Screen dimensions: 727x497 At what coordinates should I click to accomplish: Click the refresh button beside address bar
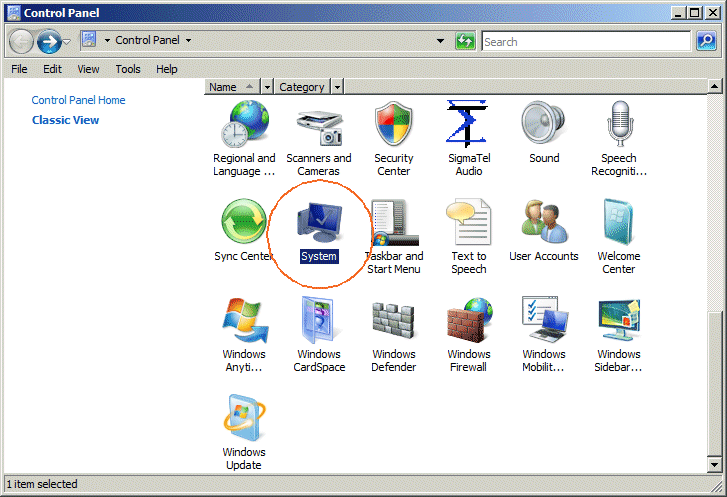pyautogui.click(x=465, y=41)
